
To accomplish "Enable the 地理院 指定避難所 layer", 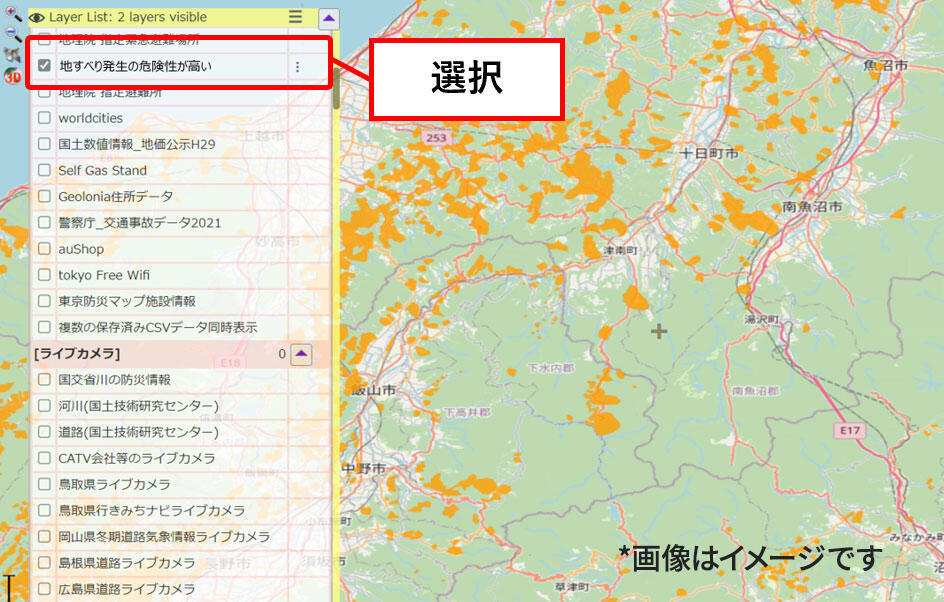I will pos(44,91).
